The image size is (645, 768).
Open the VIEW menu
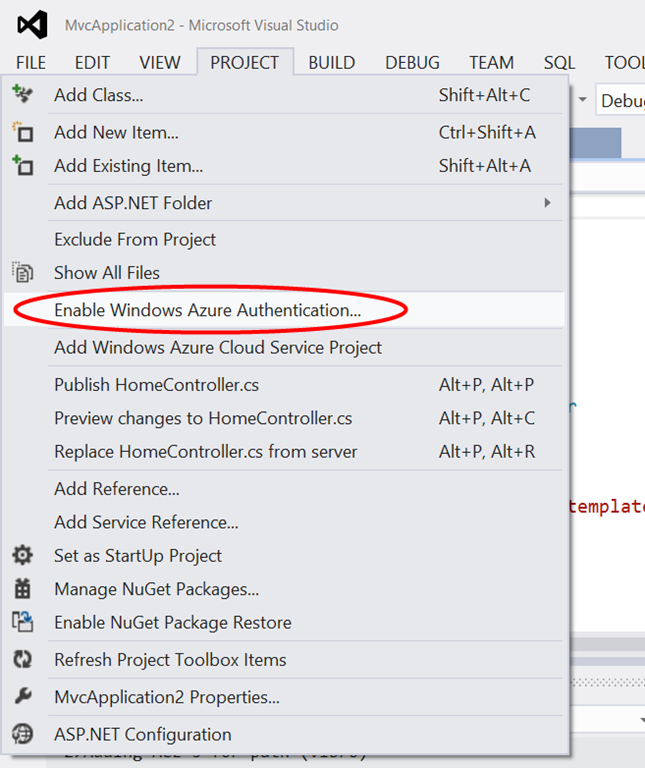click(x=160, y=63)
